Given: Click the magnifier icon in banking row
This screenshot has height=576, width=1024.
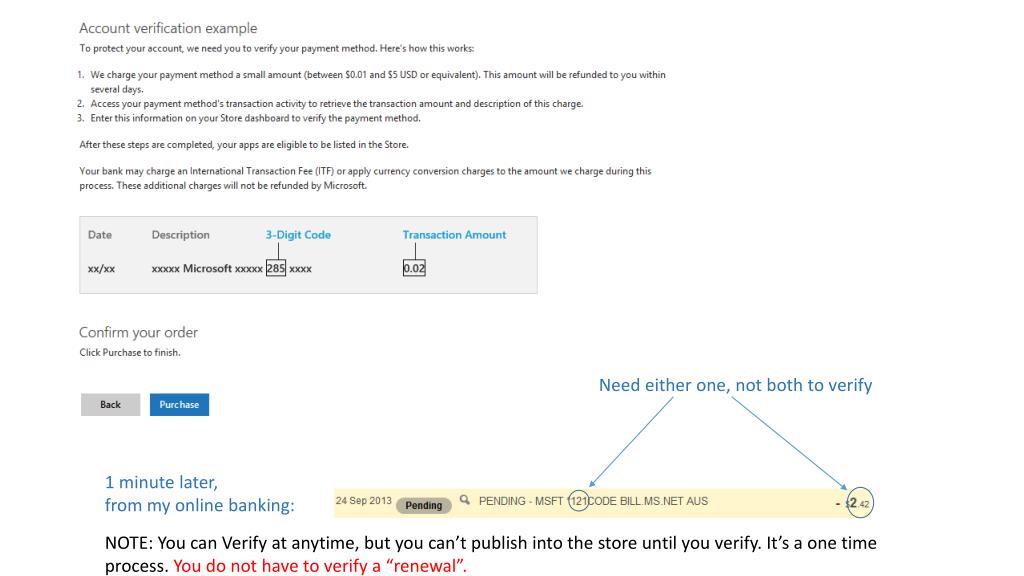Looking at the screenshot, I should point(464,500).
